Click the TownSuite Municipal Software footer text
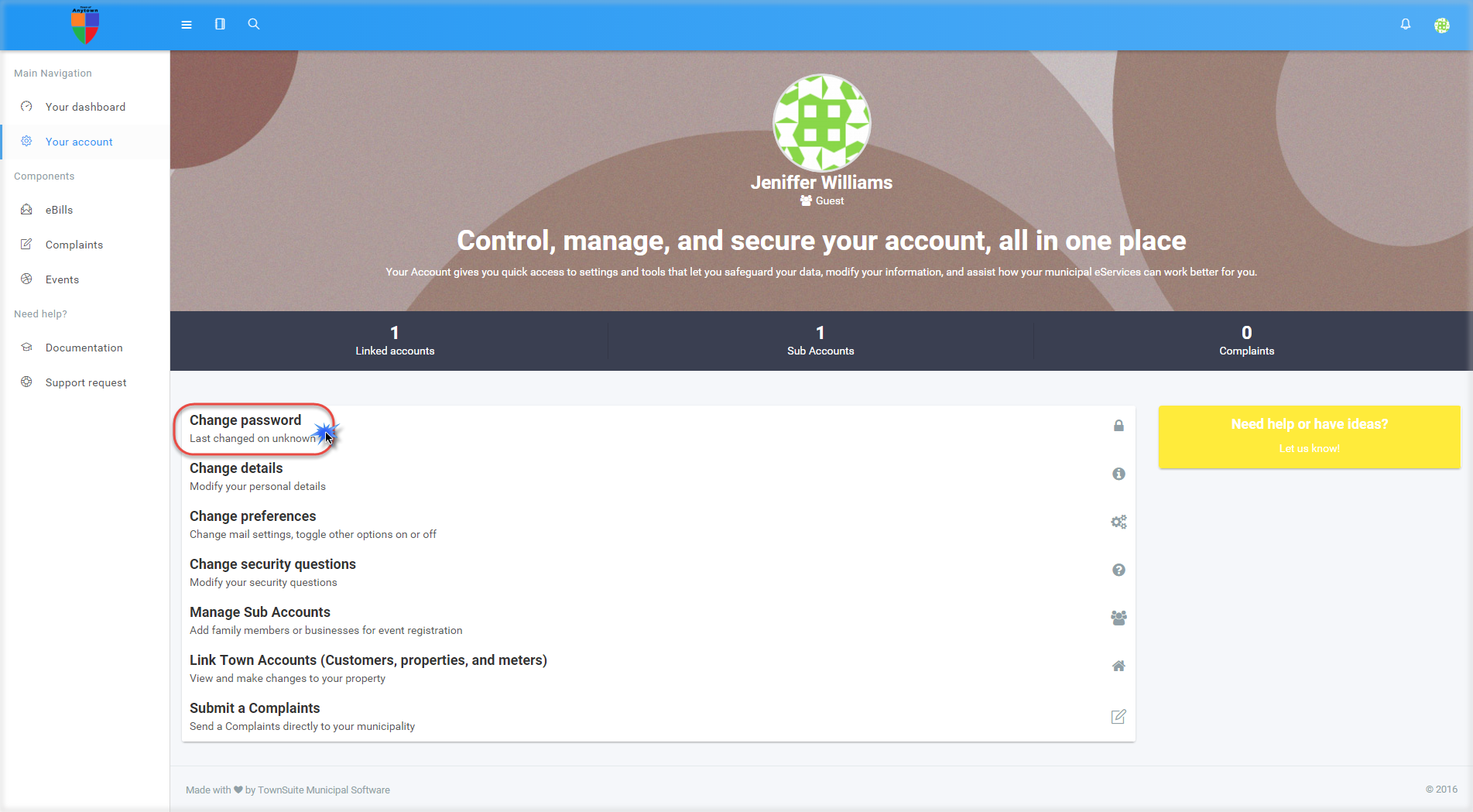The image size is (1473, 812). tap(324, 790)
